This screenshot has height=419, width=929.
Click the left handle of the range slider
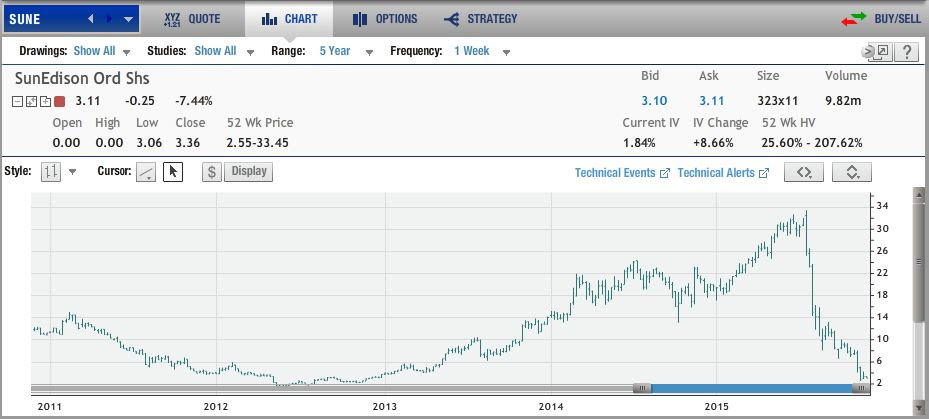[x=642, y=388]
